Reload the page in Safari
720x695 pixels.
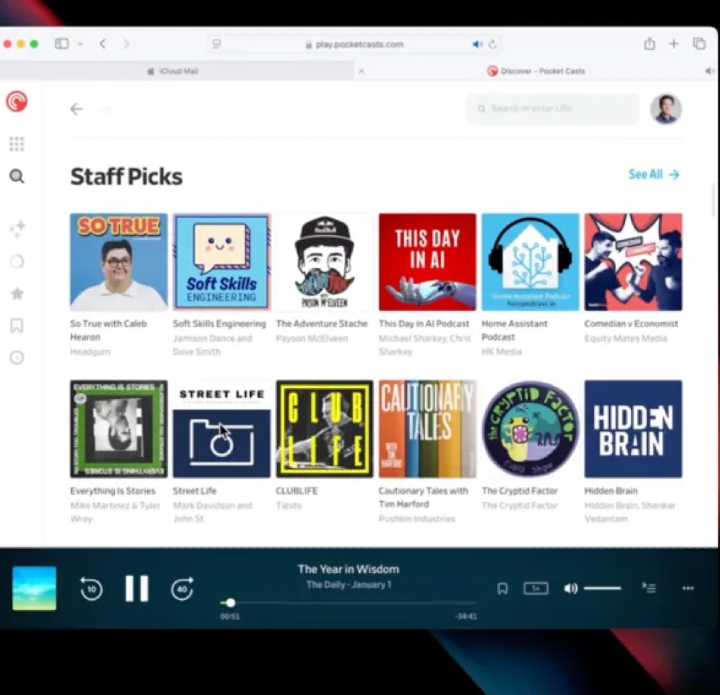(492, 44)
